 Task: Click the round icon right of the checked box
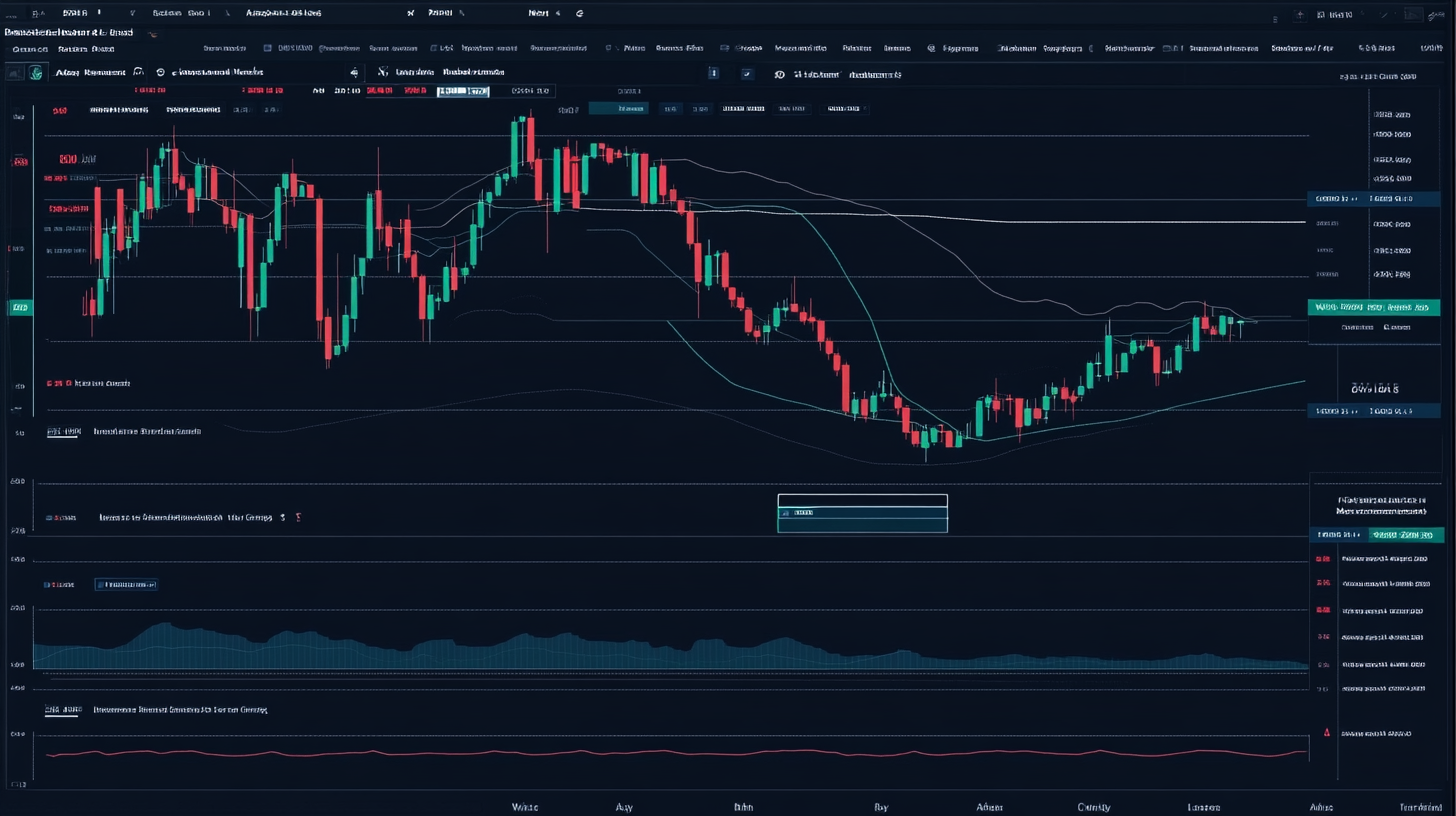(780, 74)
